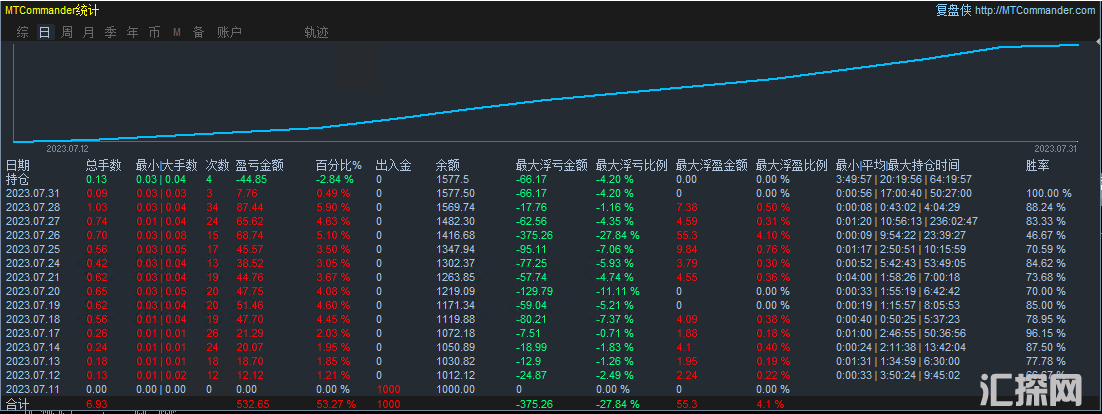Click the 余额 balance column header
The image size is (1102, 414).
(x=447, y=165)
